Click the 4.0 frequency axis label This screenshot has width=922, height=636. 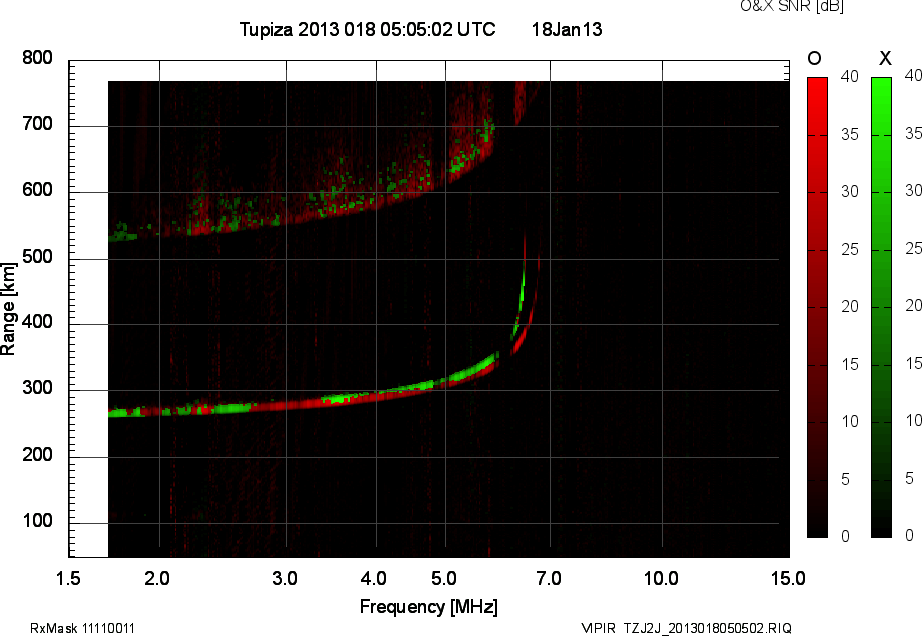pyautogui.click(x=374, y=579)
